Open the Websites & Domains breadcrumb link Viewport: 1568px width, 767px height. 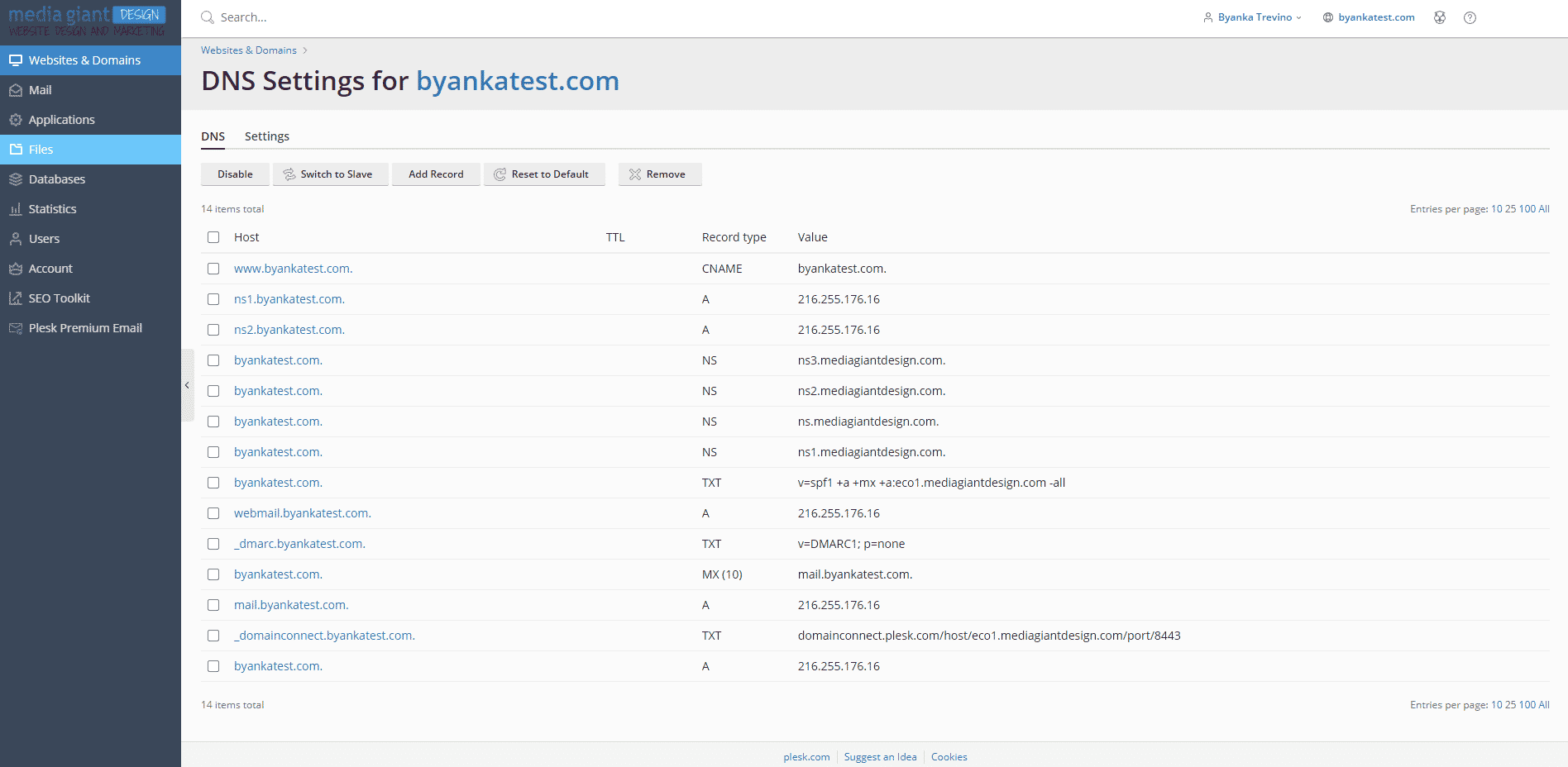coord(248,50)
